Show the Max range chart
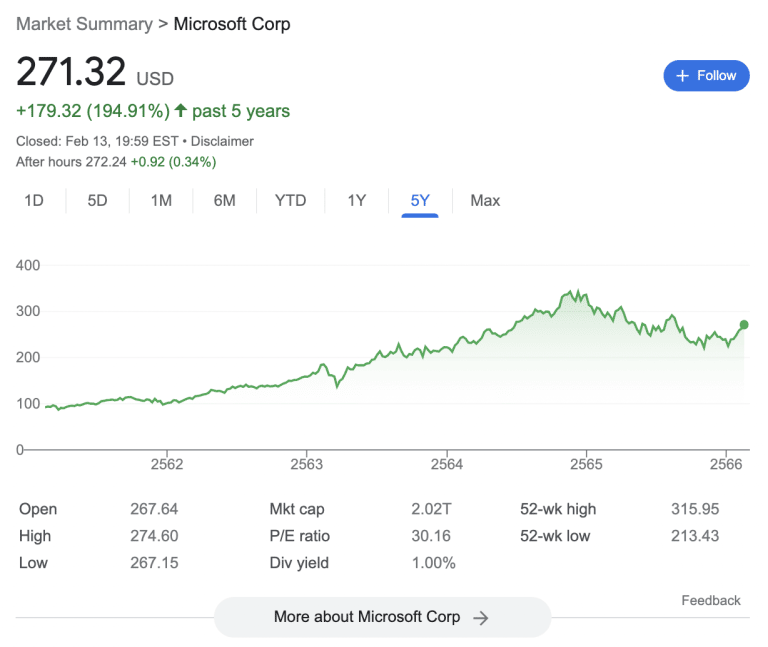 (485, 201)
